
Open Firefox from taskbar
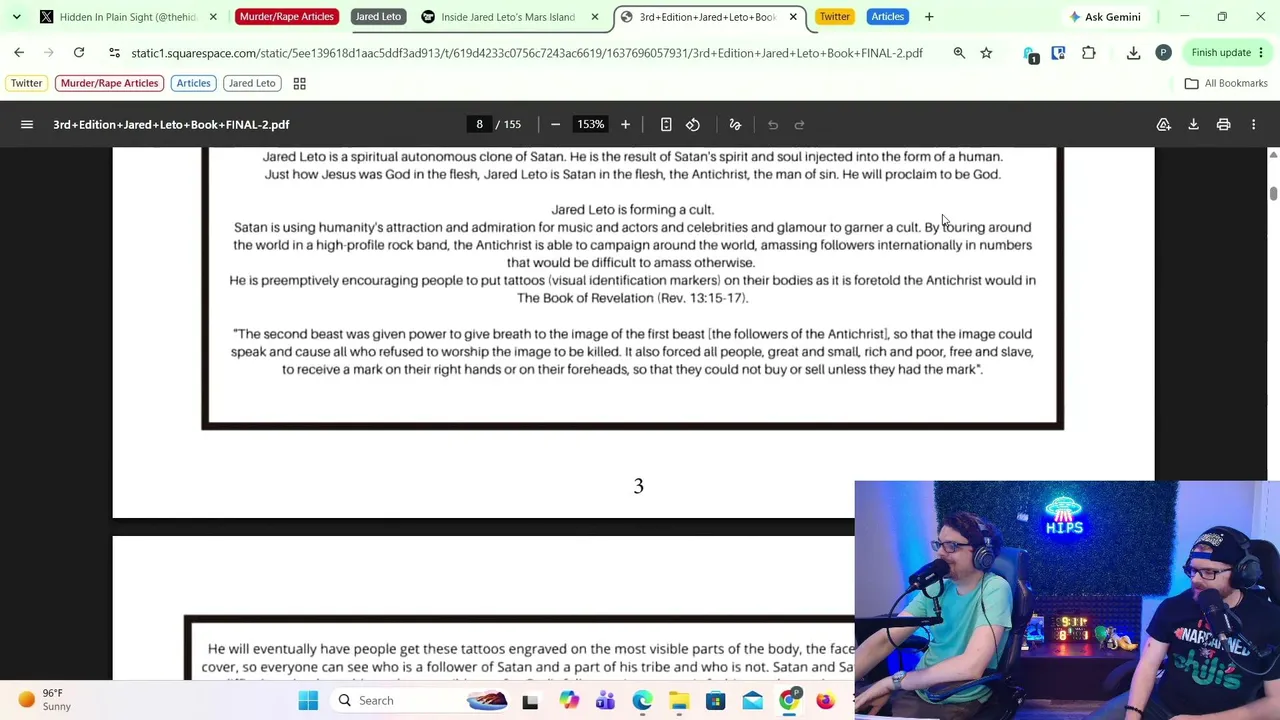click(825, 701)
